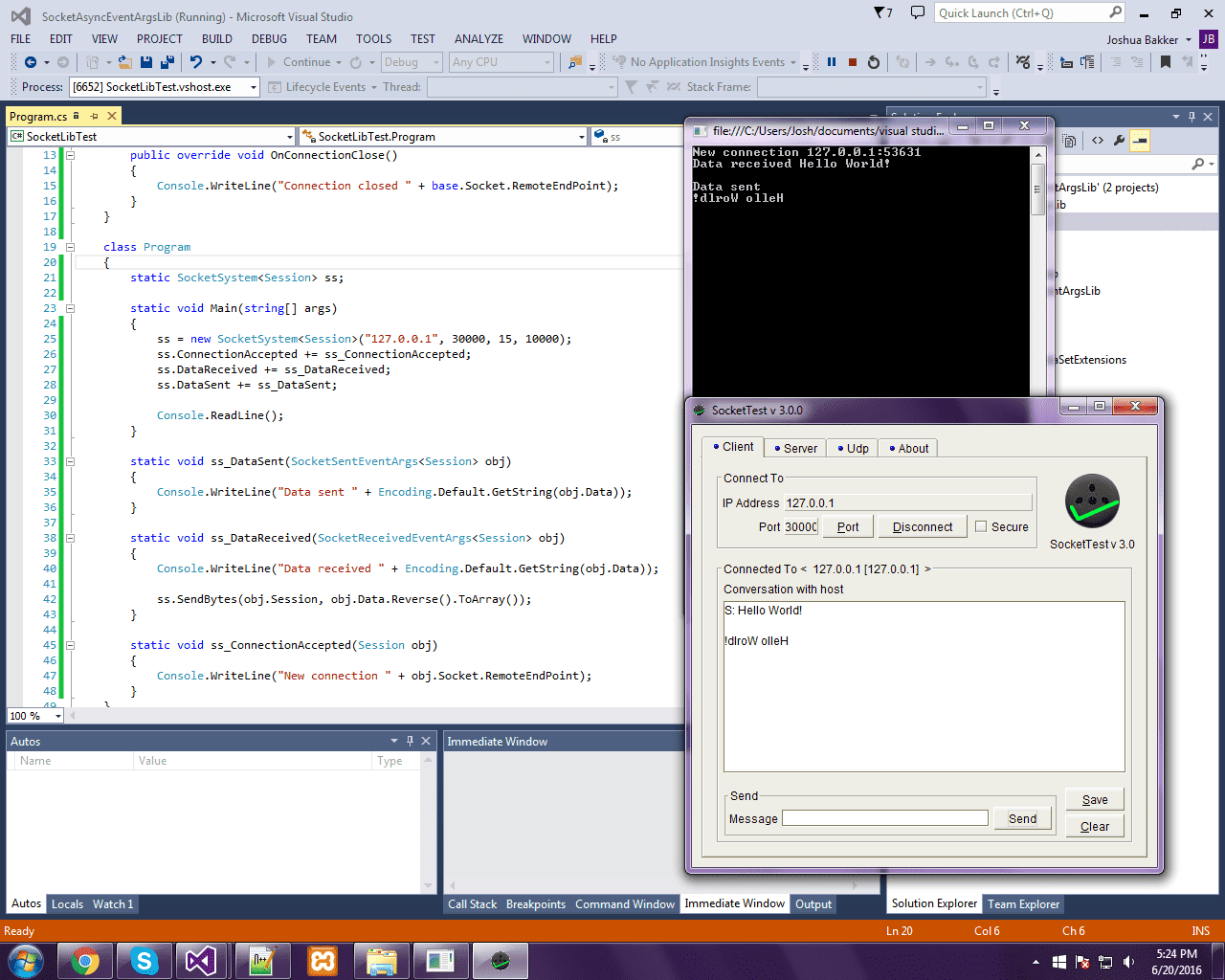The width and height of the screenshot is (1225, 980).
Task: Open XAMPP from the taskbar
Action: point(323,961)
